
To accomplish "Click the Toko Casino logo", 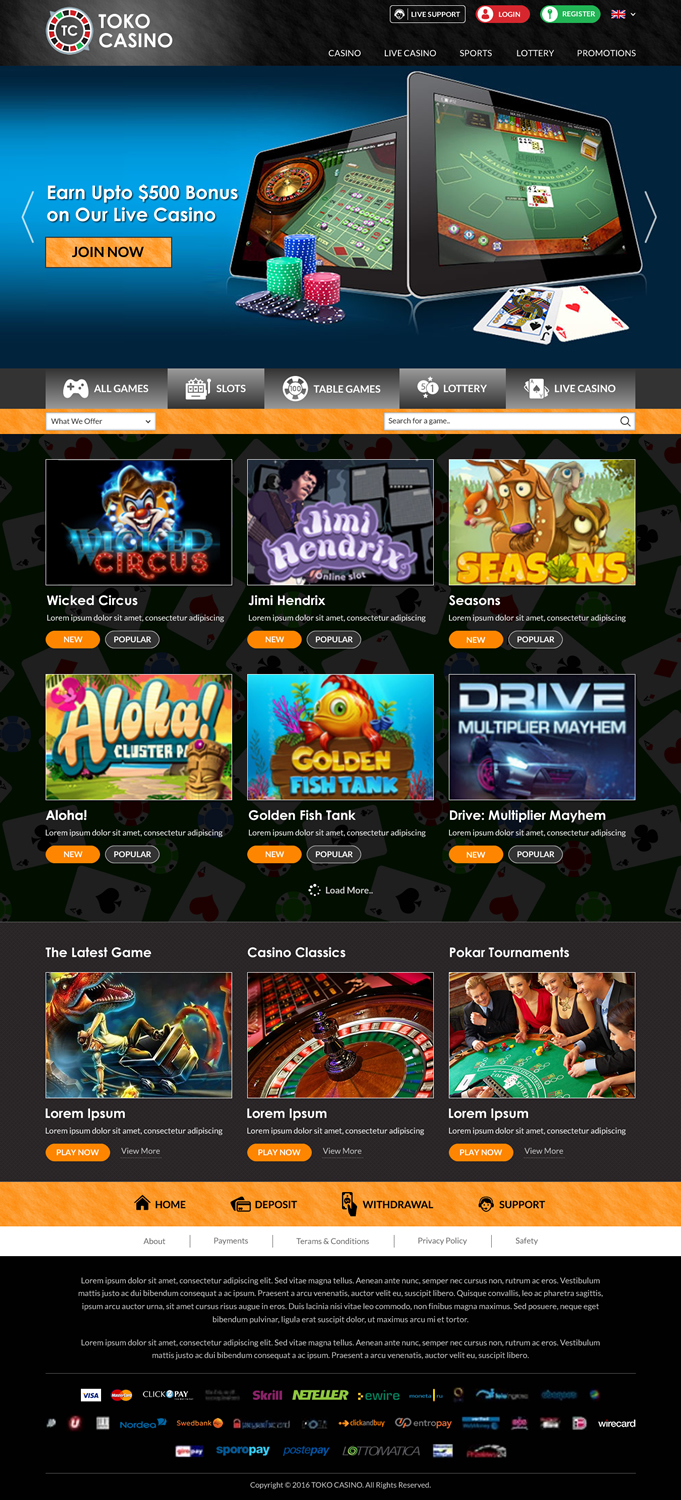I will (x=109, y=31).
